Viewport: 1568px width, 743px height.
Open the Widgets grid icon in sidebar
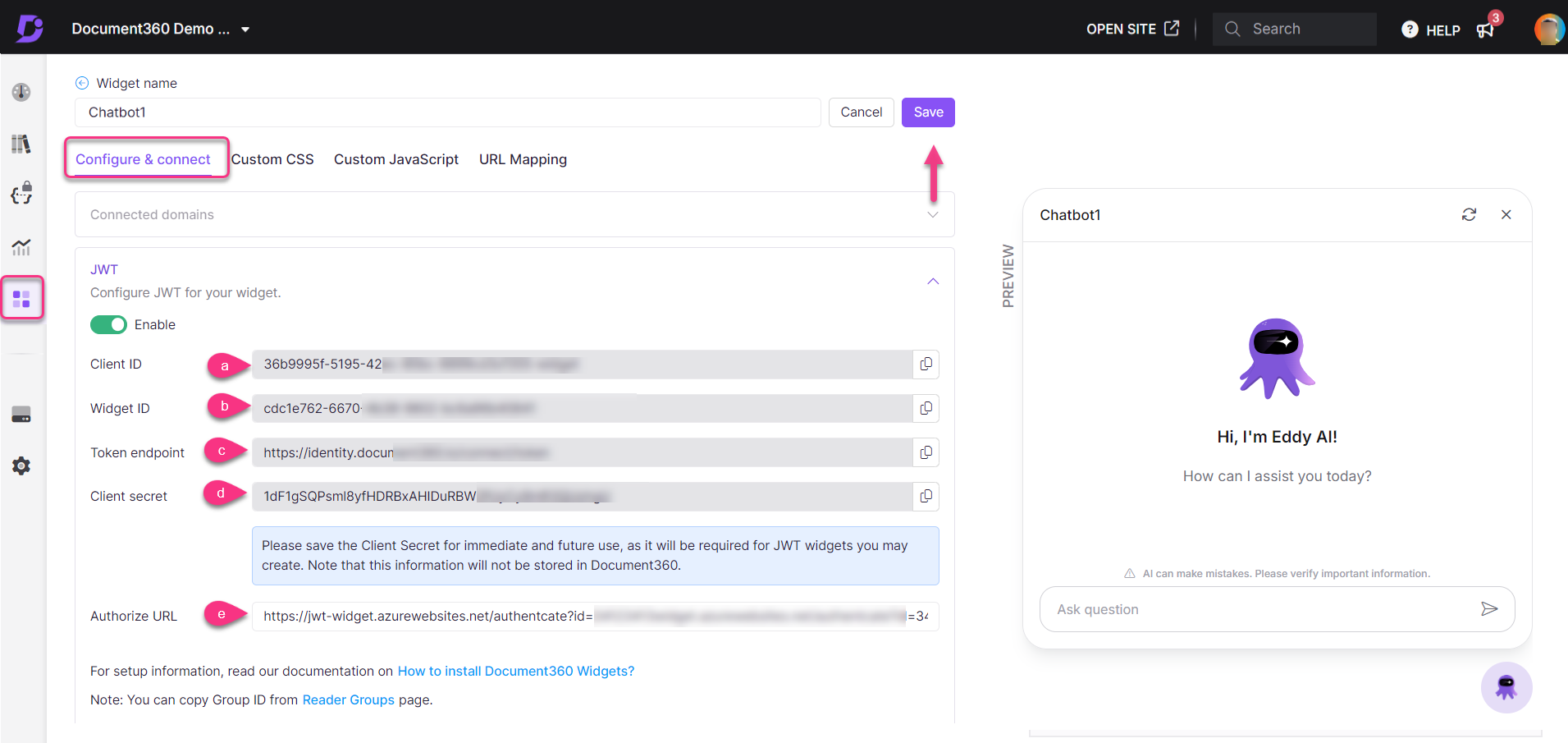click(x=21, y=299)
